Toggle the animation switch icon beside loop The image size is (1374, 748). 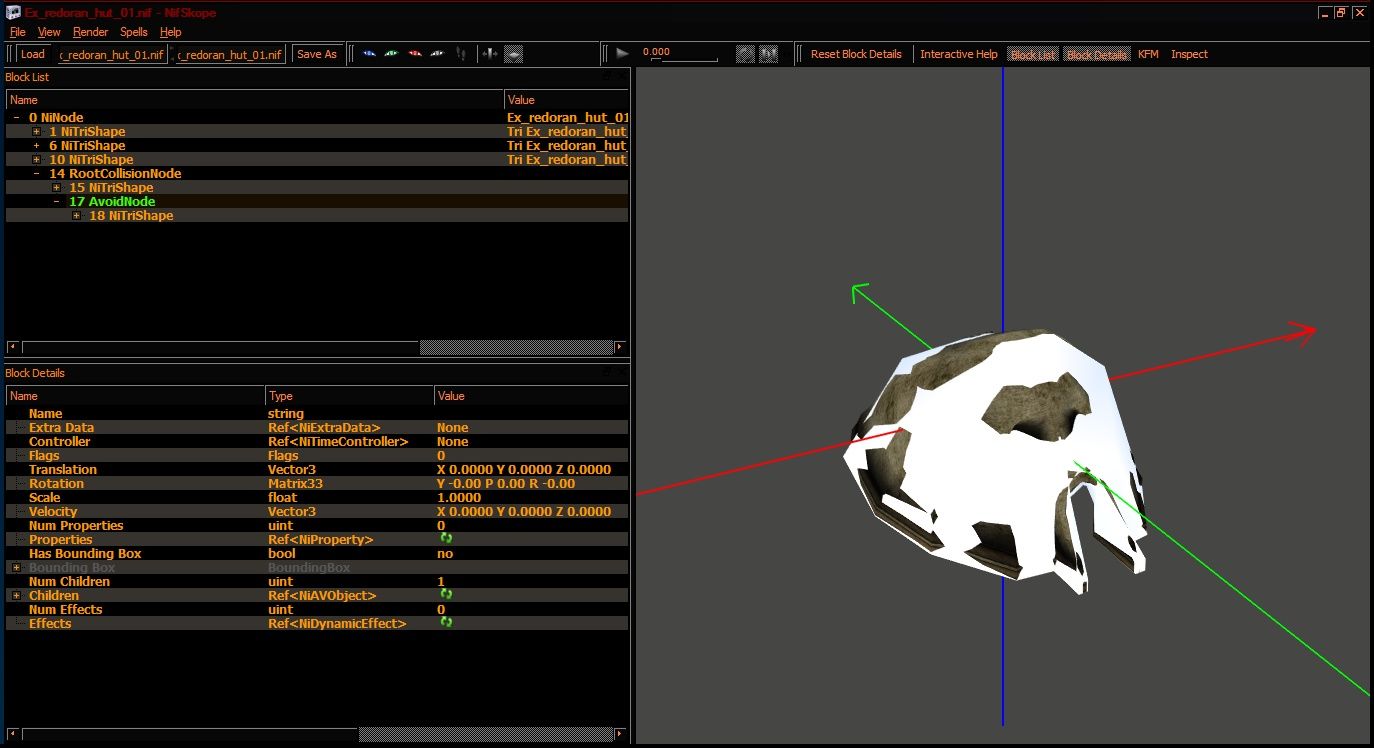tap(769, 54)
